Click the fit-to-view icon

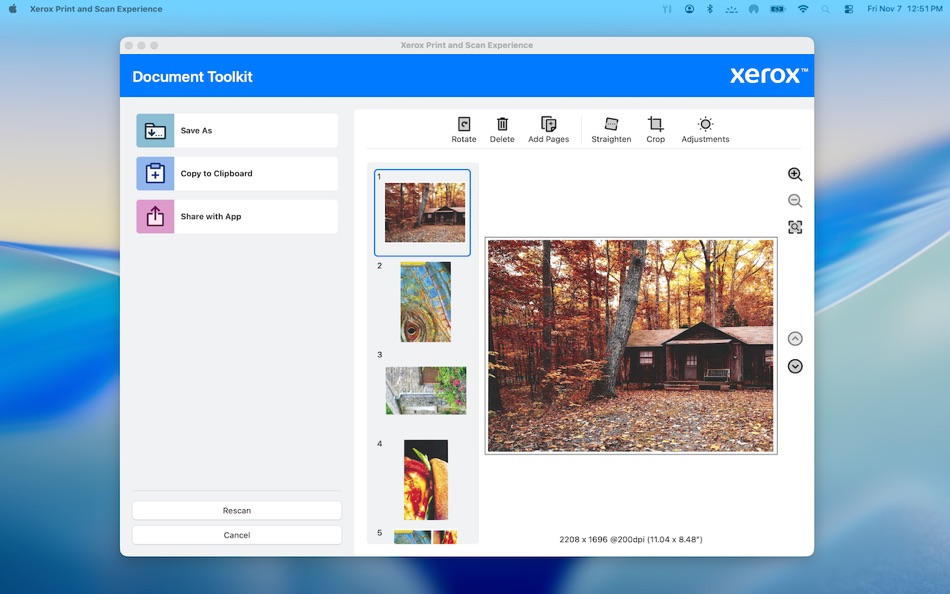point(794,227)
